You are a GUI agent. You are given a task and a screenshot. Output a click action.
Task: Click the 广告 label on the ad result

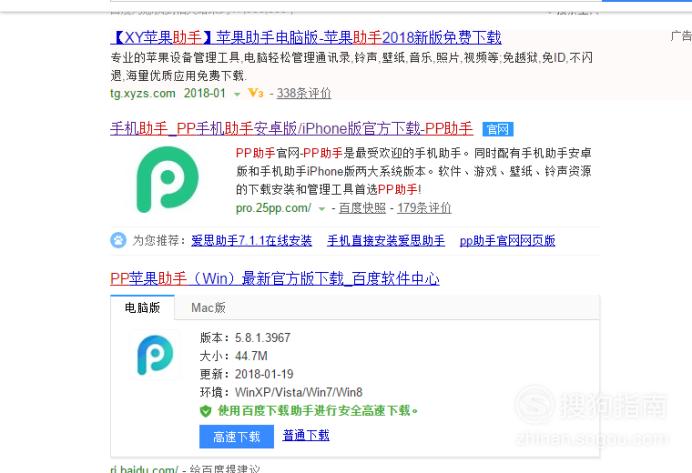point(681,36)
